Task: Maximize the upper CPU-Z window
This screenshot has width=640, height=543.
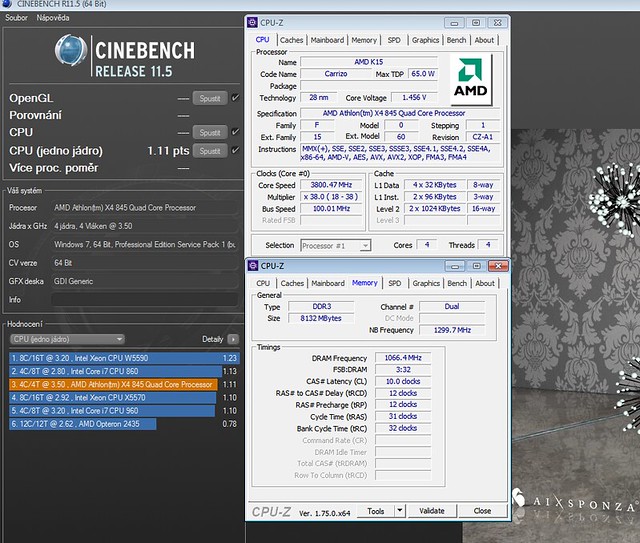Action: point(476,23)
